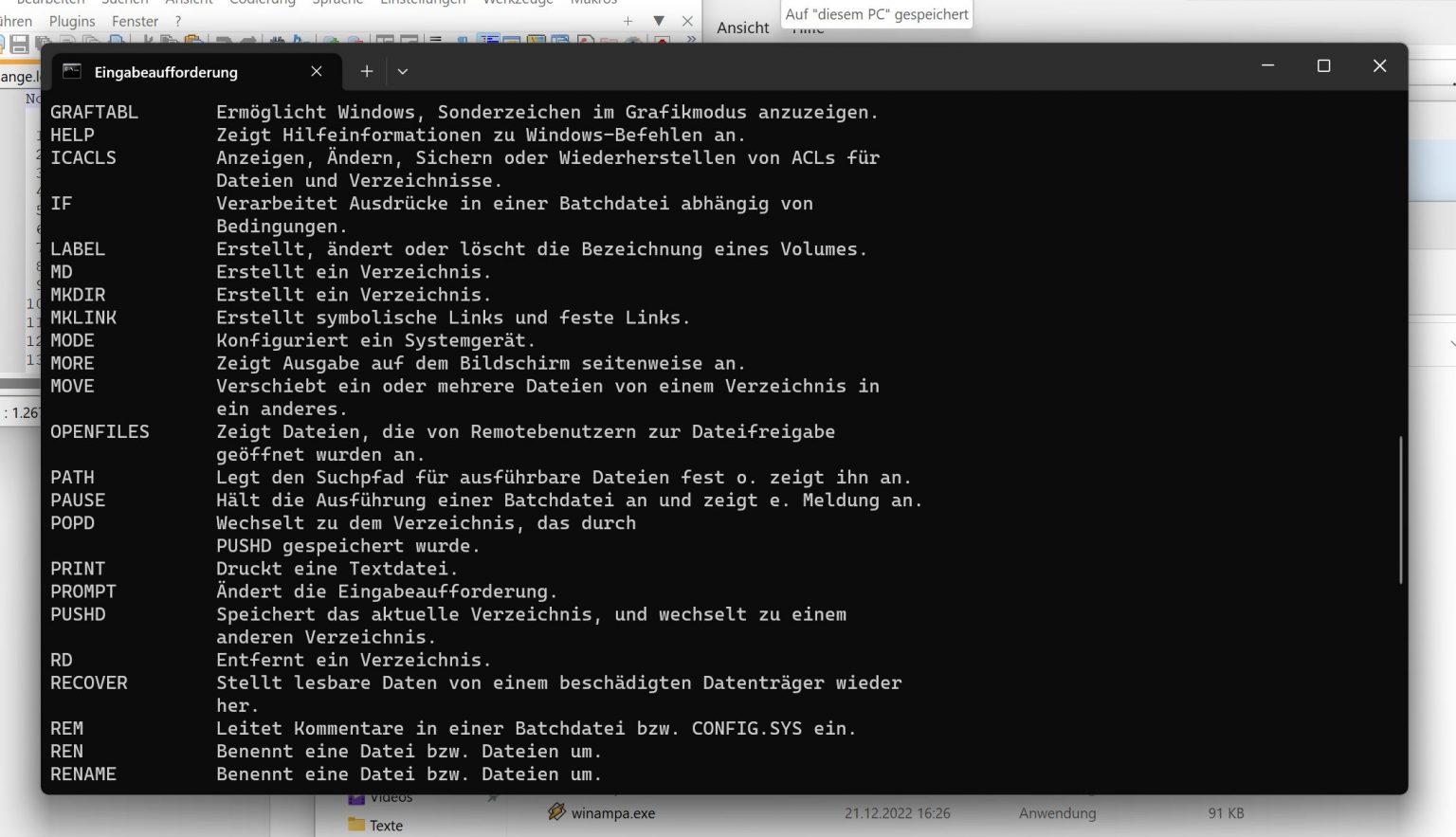The height and width of the screenshot is (837, 1456).
Task: Open the Ansicht menu behind the terminal
Action: (x=742, y=27)
